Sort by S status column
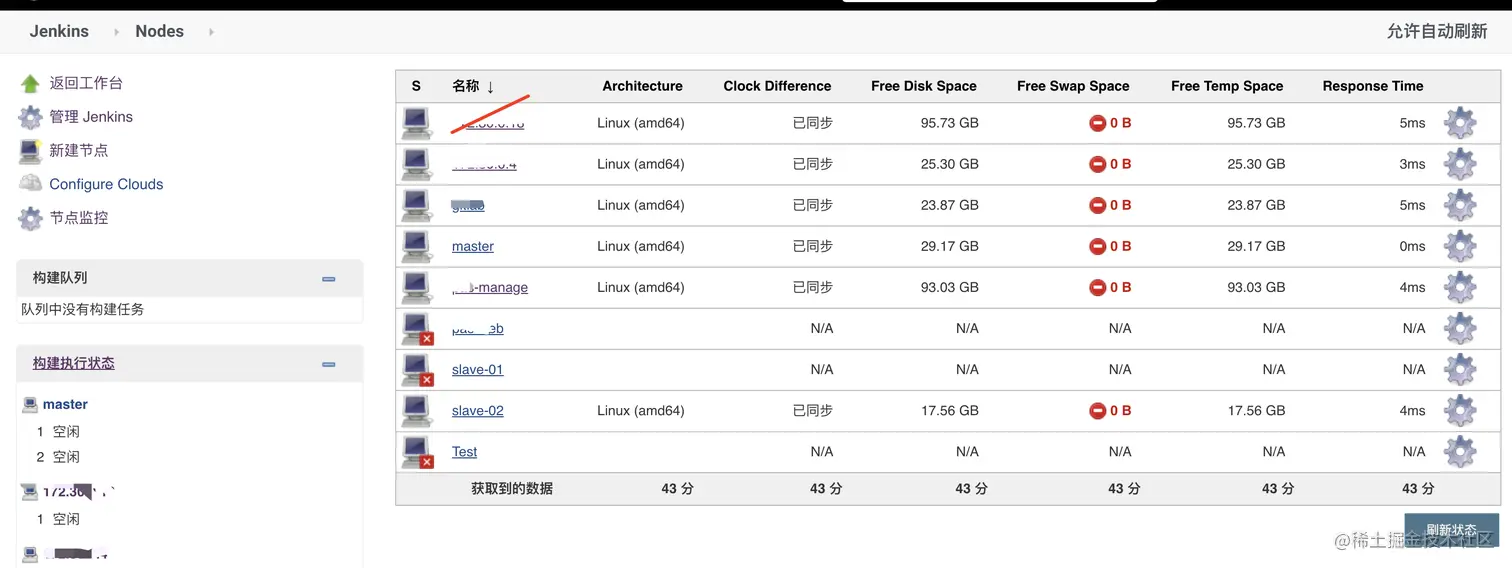Image resolution: width=1512 pixels, height=568 pixels. tap(416, 86)
